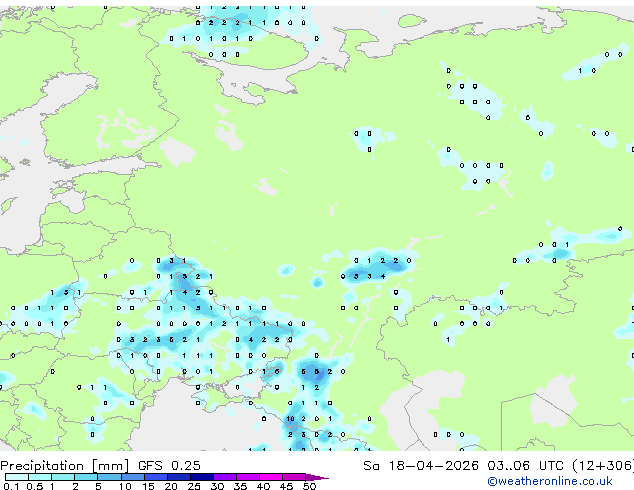Click the 0.5–1 mm legend color swatch
The width and height of the screenshot is (634, 490).
40,477
